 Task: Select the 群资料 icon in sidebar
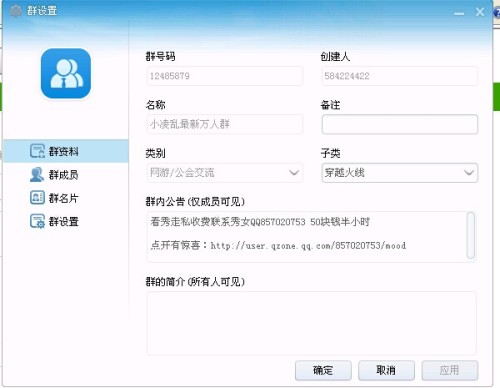pyautogui.click(x=37, y=151)
